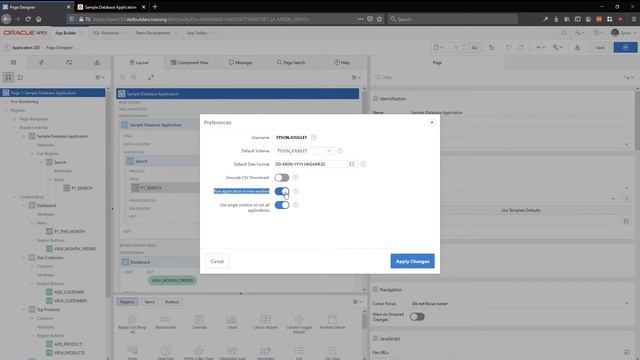Click the Default Date Format field
This screenshot has width=640, height=360.
(310, 164)
